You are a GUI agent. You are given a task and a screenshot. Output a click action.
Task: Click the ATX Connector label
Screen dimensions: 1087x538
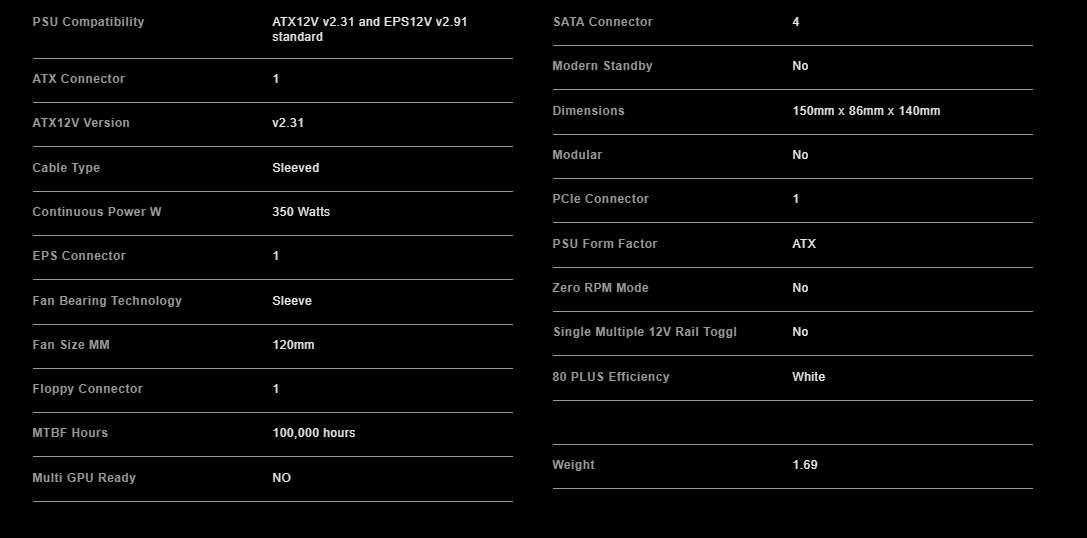(78, 79)
